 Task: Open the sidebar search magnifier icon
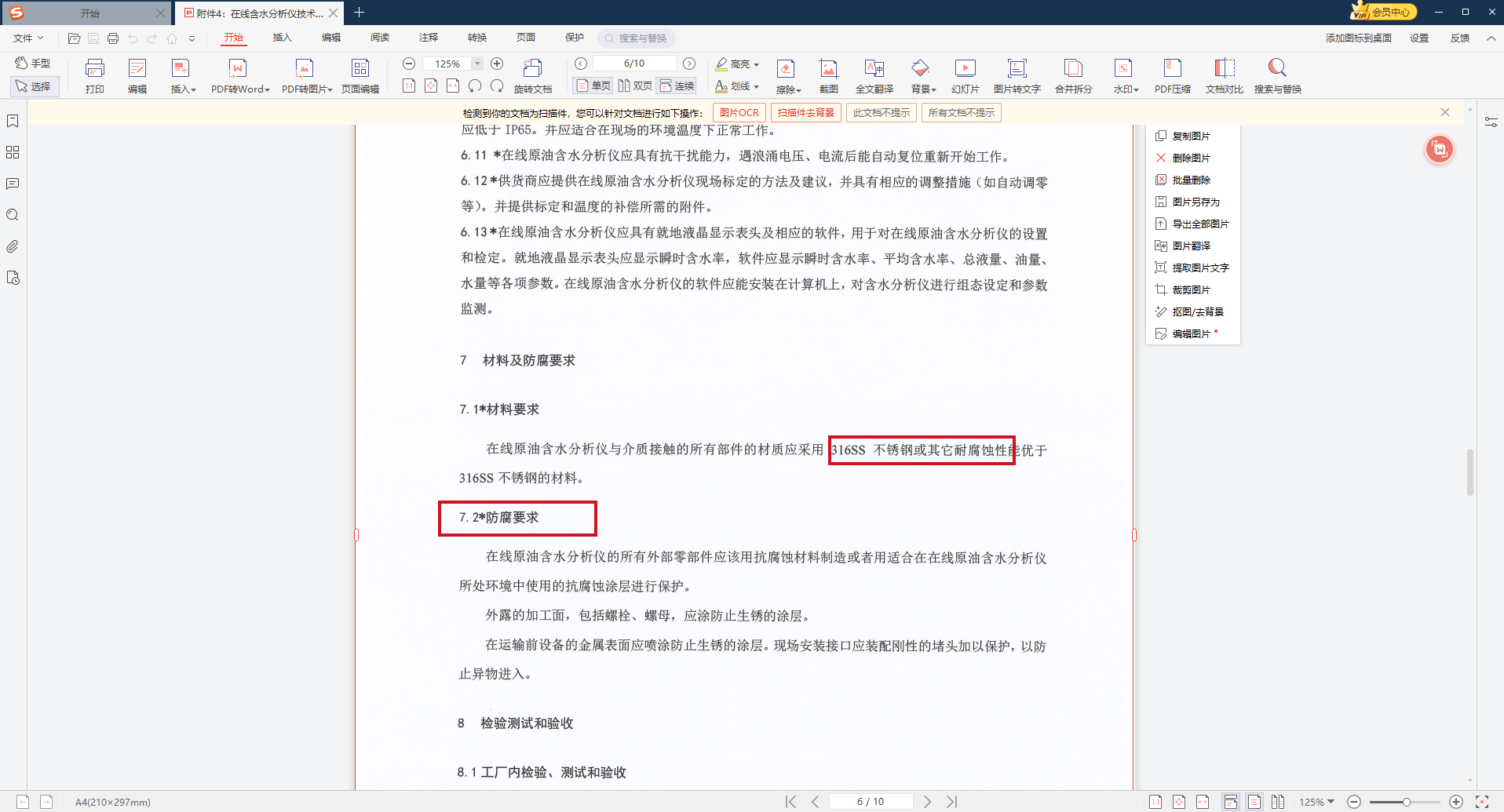point(13,215)
